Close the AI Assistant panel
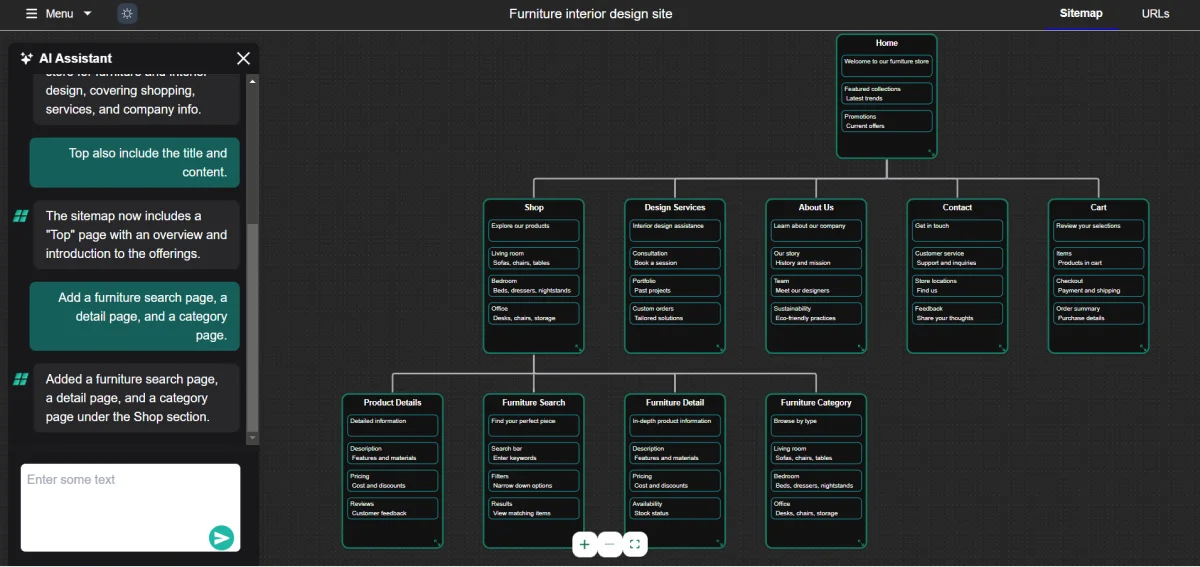 (x=243, y=58)
